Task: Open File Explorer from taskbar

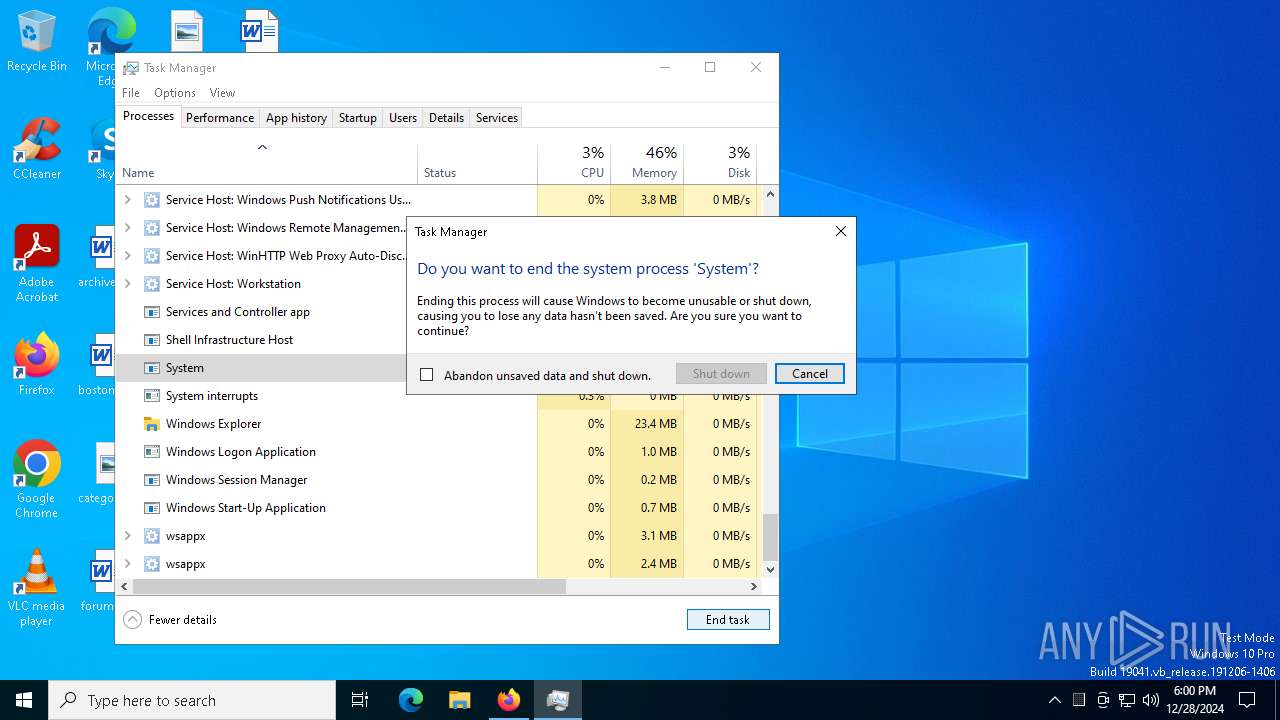Action: coord(459,700)
